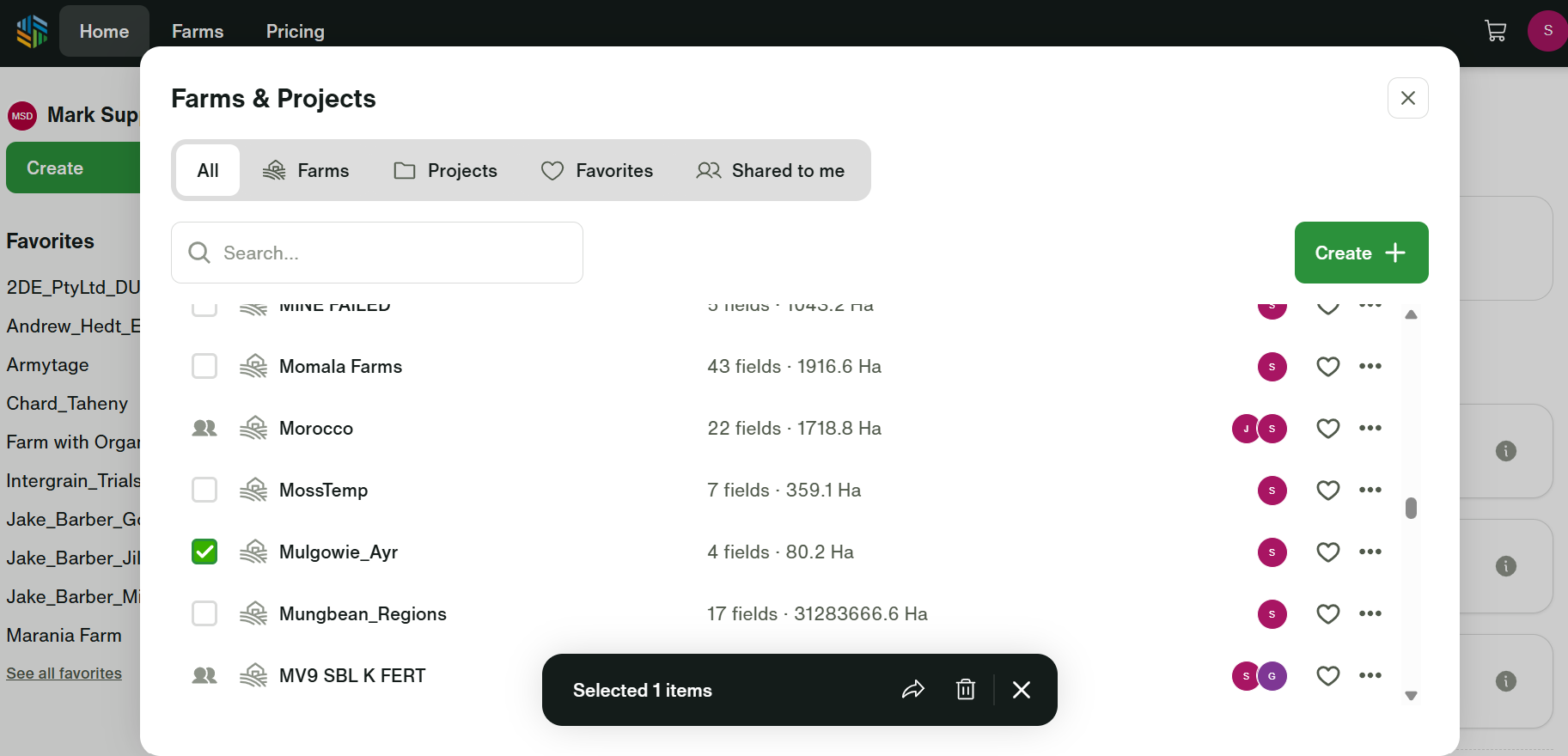The image size is (1568, 756).
Task: Favorite the Momala Farms heart icon
Action: point(1327,367)
